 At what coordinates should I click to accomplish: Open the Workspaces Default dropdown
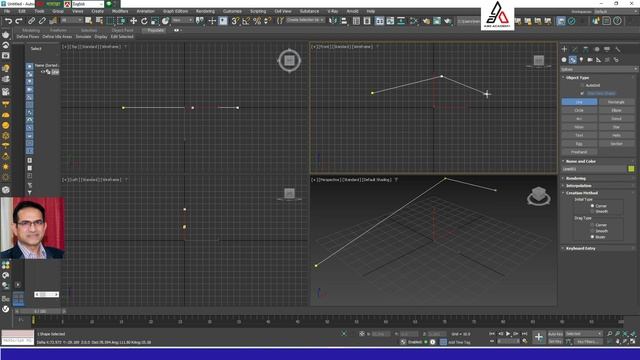616,11
